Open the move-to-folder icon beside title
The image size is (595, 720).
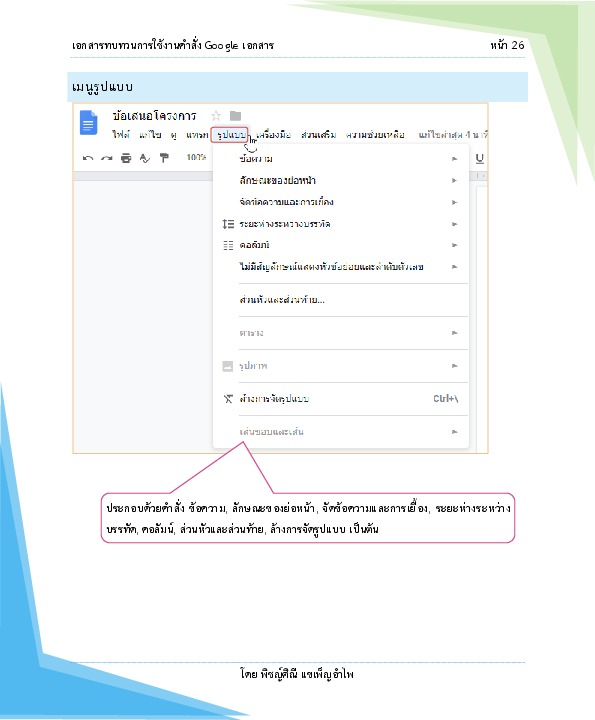(x=236, y=116)
